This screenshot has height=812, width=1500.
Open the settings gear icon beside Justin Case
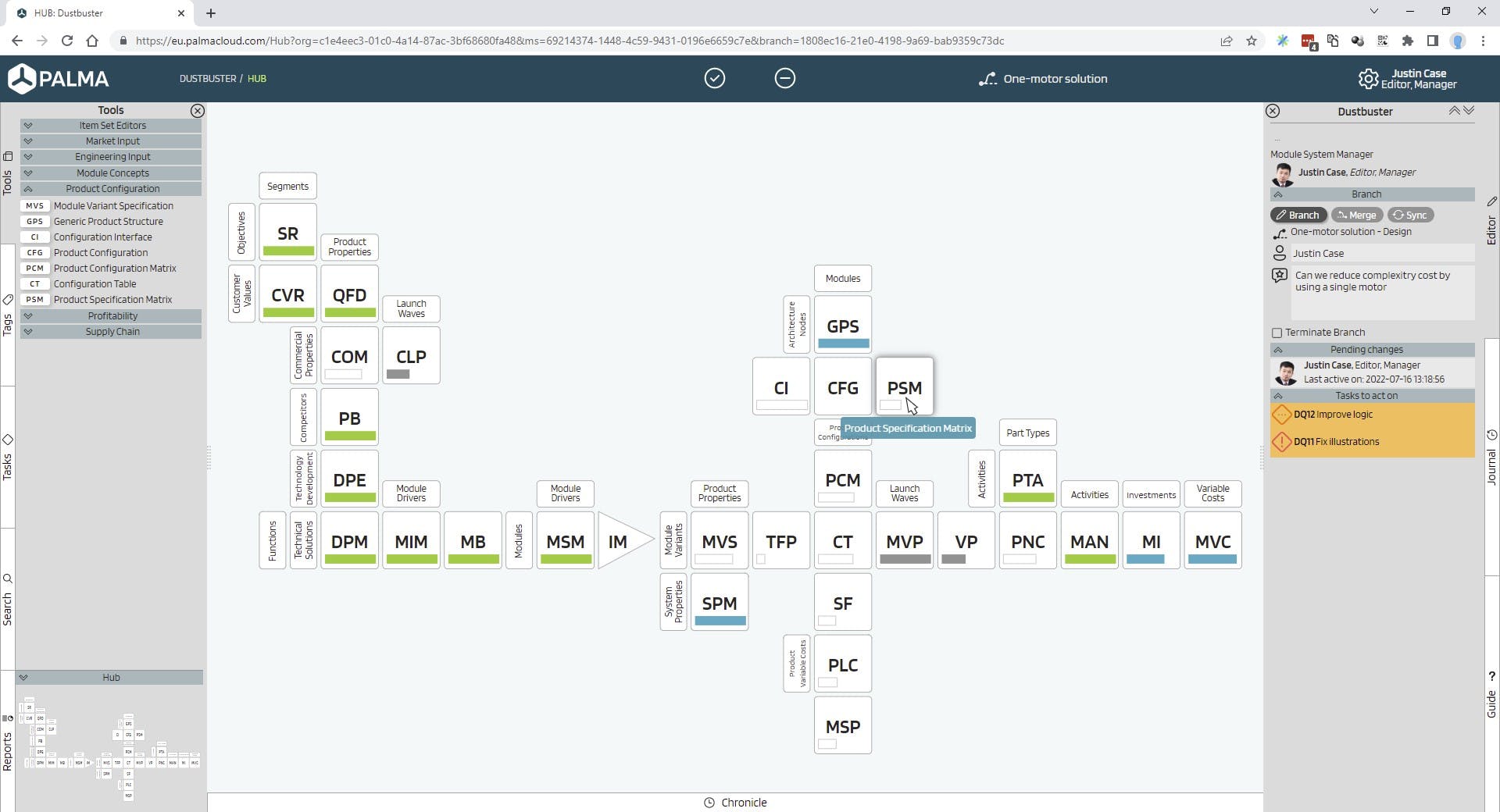(x=1367, y=79)
